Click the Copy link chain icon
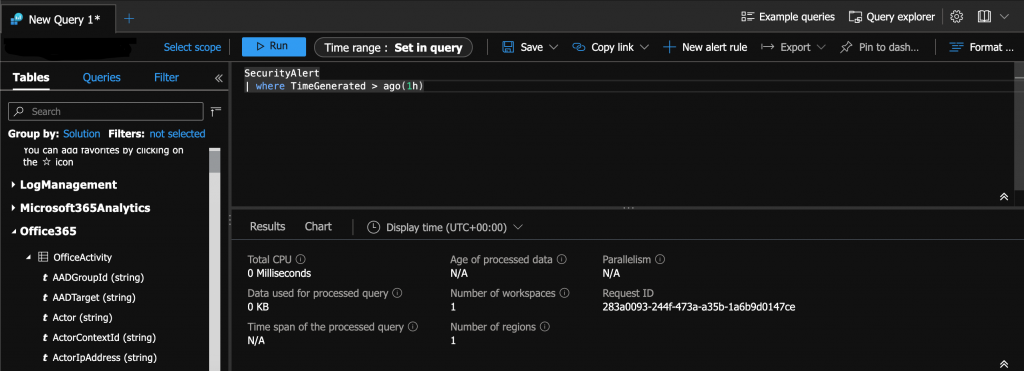1024x371 pixels. pos(579,47)
